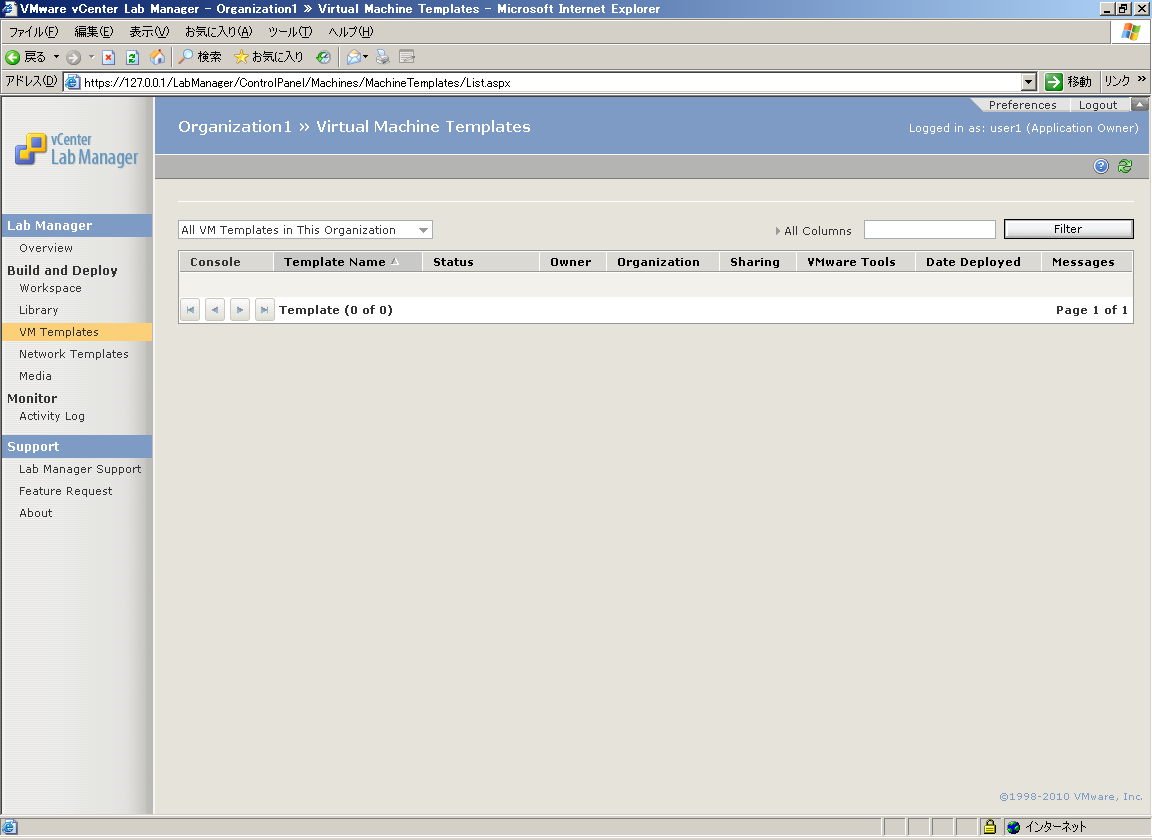1152x840 pixels.
Task: Click the IE Stop loading icon
Action: click(109, 57)
